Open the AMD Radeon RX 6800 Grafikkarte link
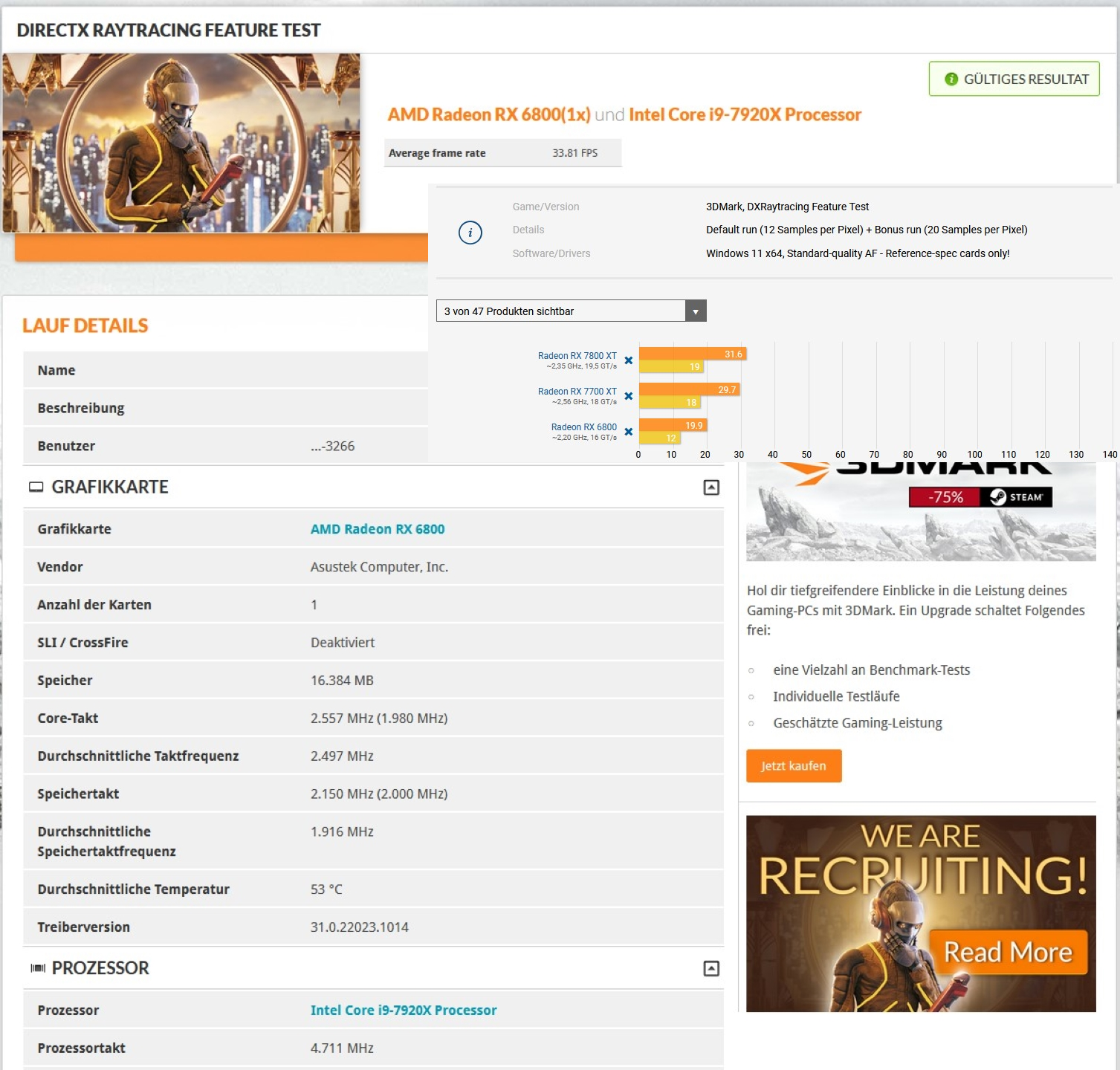Image resolution: width=1120 pixels, height=1070 pixels. pos(378,529)
